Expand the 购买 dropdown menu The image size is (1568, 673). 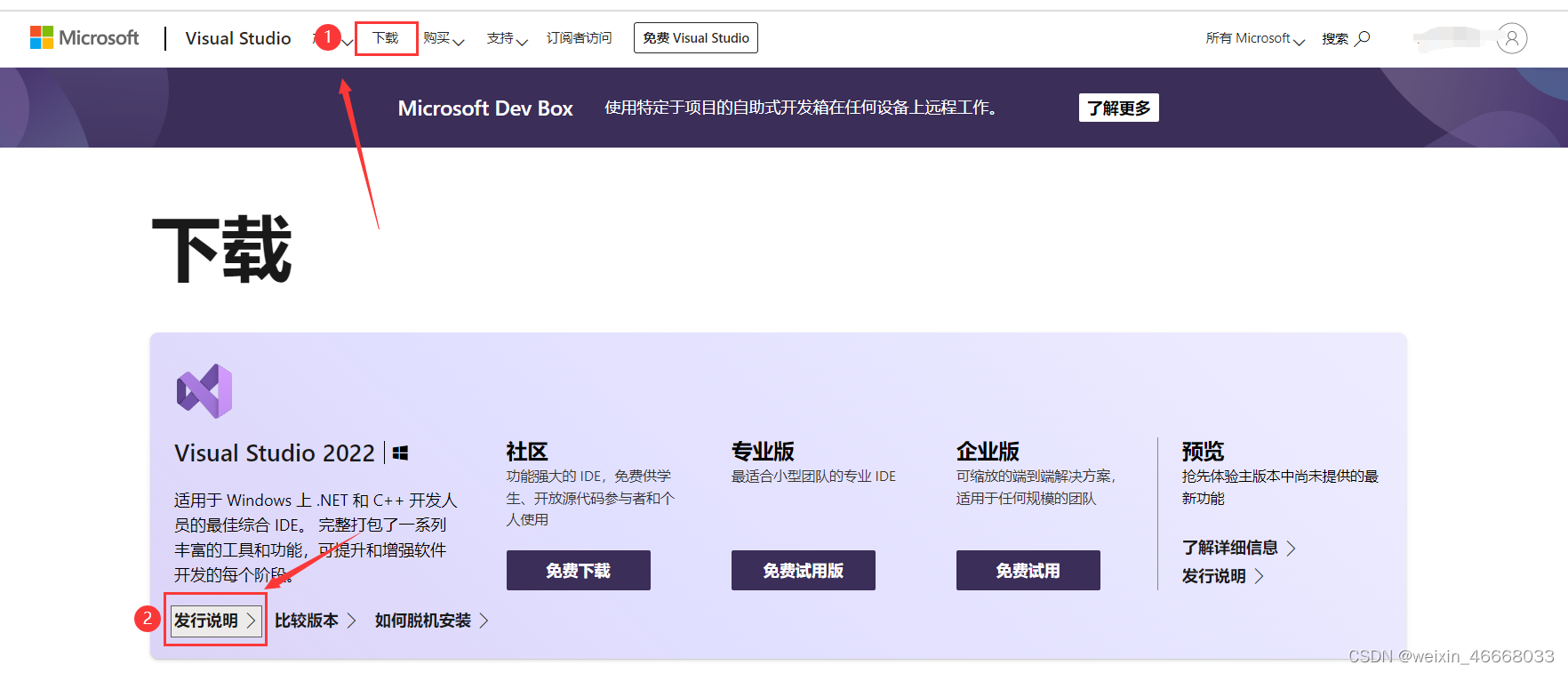(444, 38)
